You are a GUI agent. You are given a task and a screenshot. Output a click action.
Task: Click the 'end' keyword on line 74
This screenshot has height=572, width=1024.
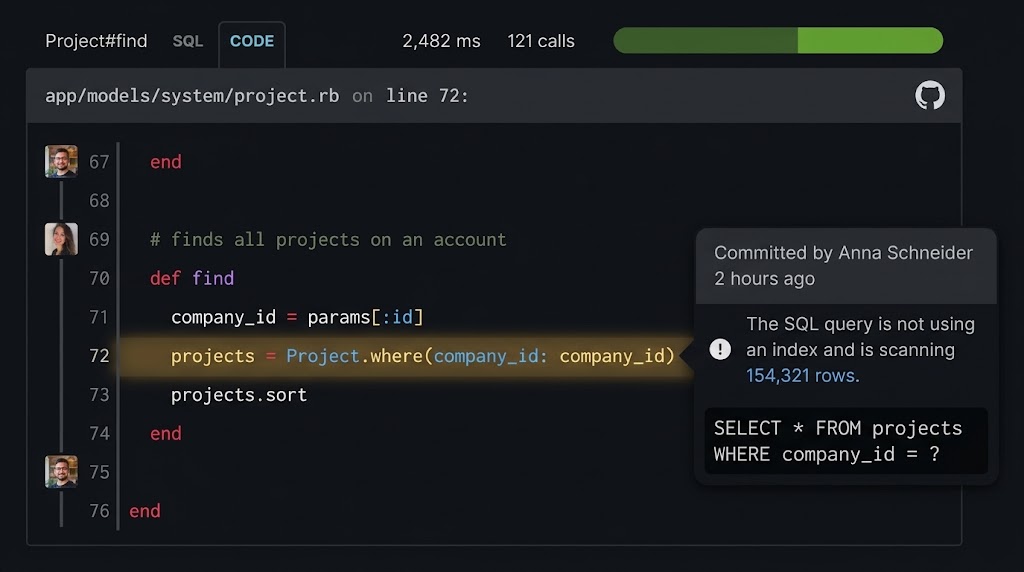166,434
